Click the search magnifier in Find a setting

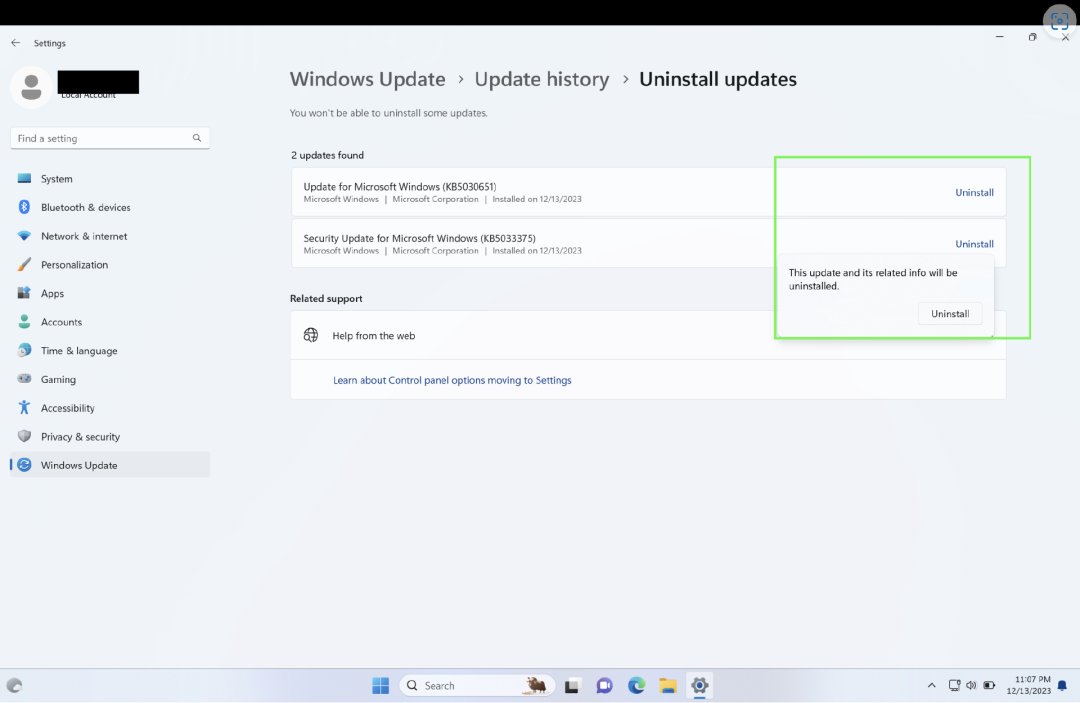click(197, 138)
